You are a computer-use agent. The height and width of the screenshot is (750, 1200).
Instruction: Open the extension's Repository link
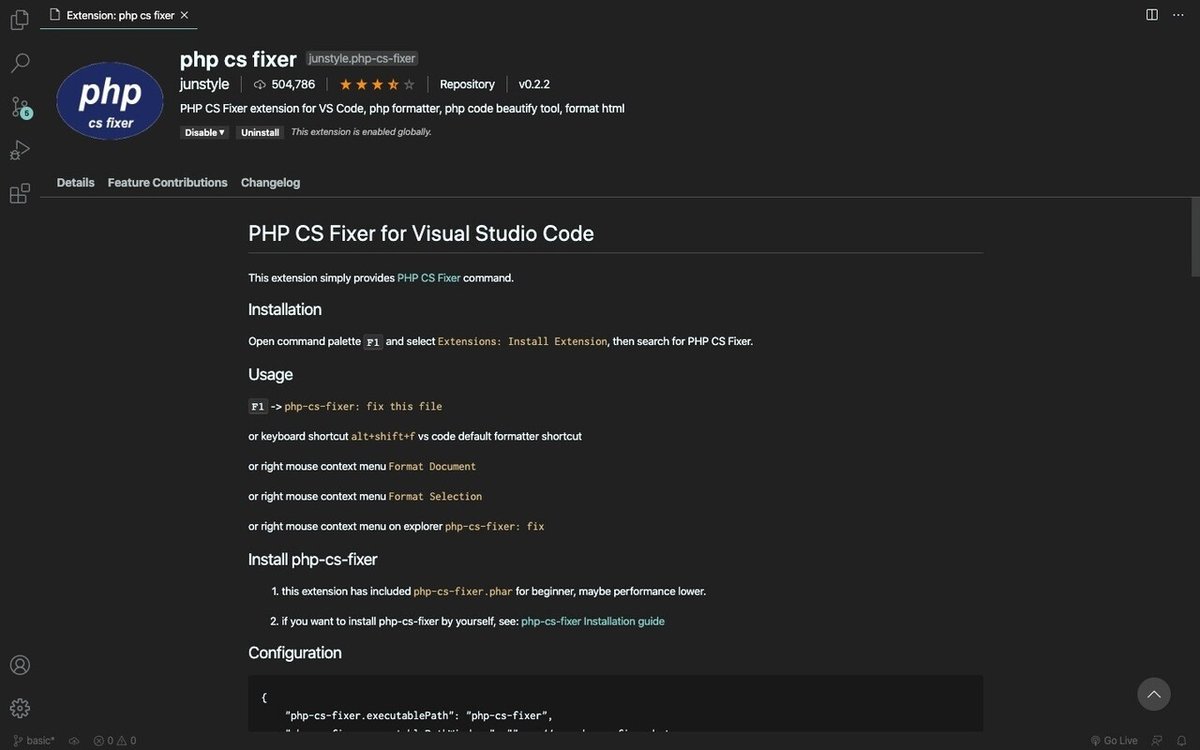pyautogui.click(x=466, y=83)
